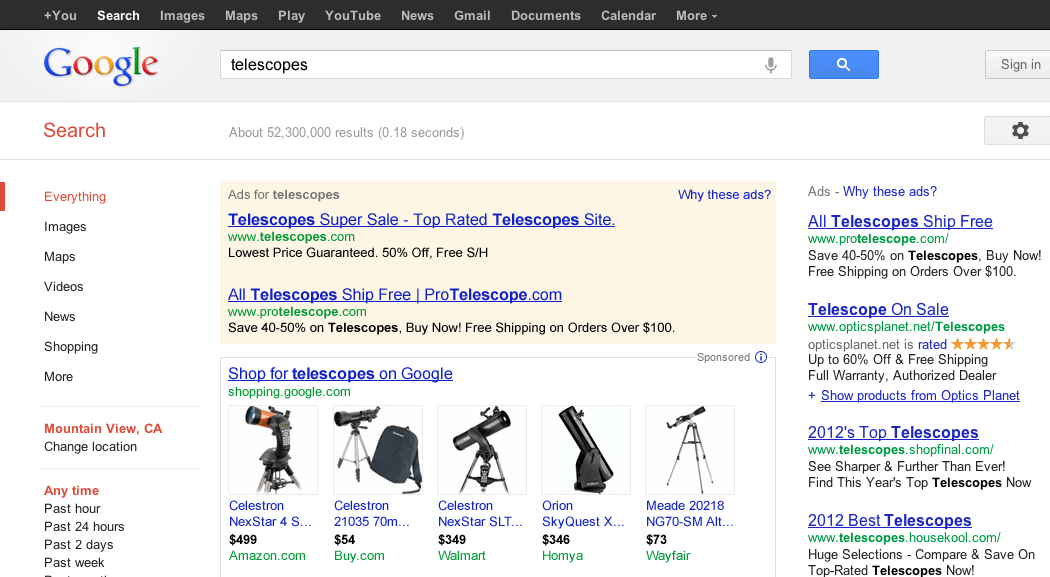Filter results by Videos
The height and width of the screenshot is (577, 1050).
[64, 286]
